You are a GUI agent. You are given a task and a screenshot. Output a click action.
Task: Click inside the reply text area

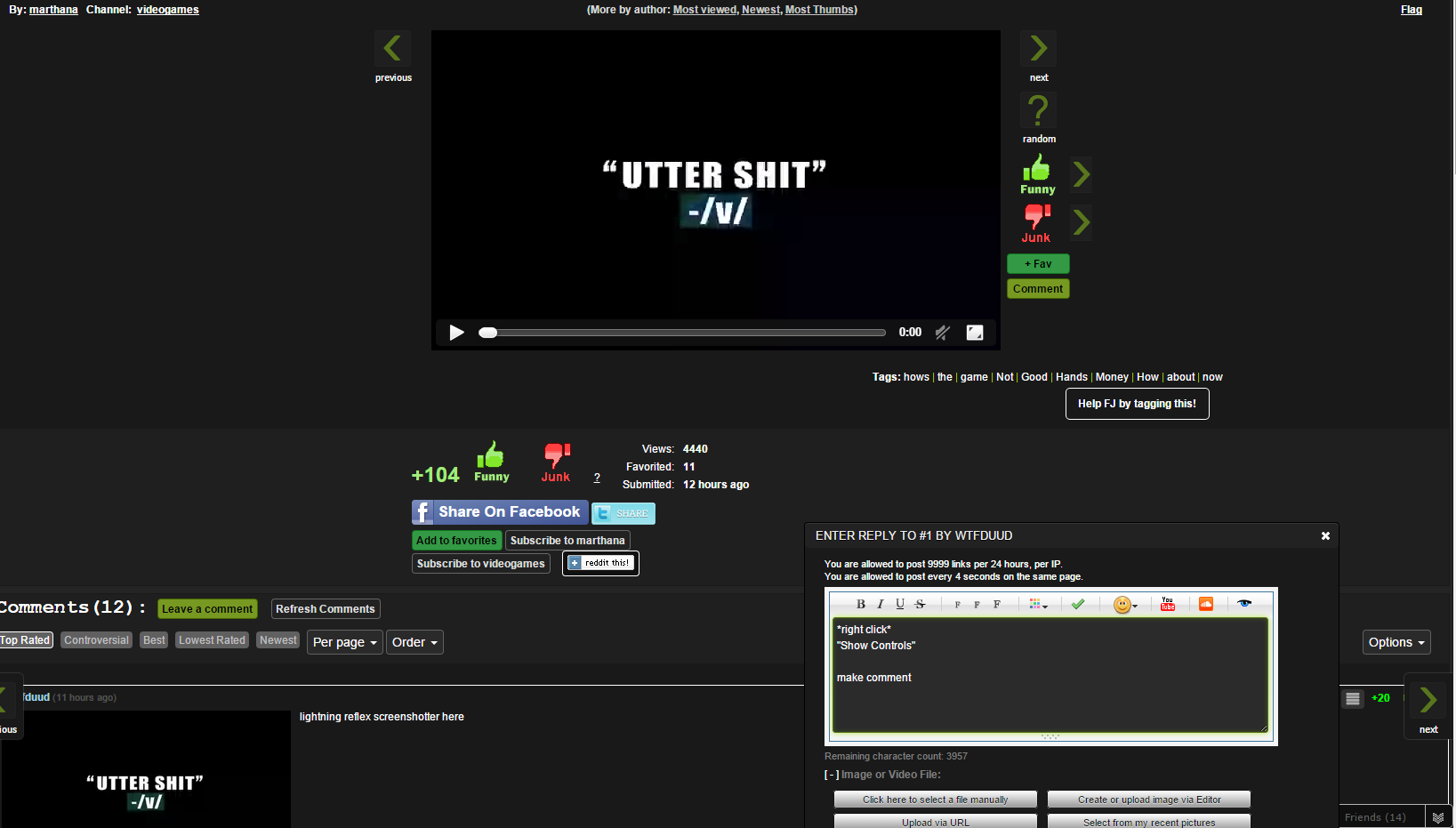[1050, 694]
